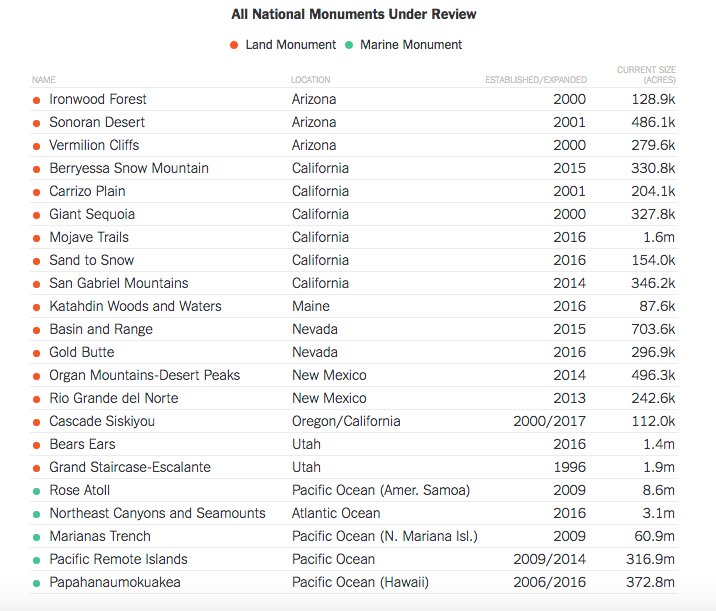716x611 pixels.
Task: Click the Marine Monument legend label
Action: click(411, 45)
